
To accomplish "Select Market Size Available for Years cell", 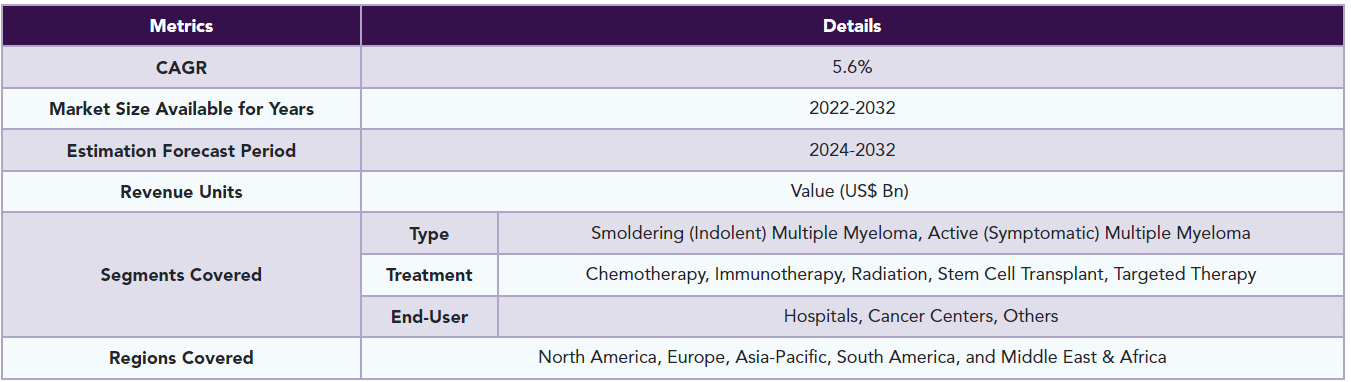I will [181, 109].
